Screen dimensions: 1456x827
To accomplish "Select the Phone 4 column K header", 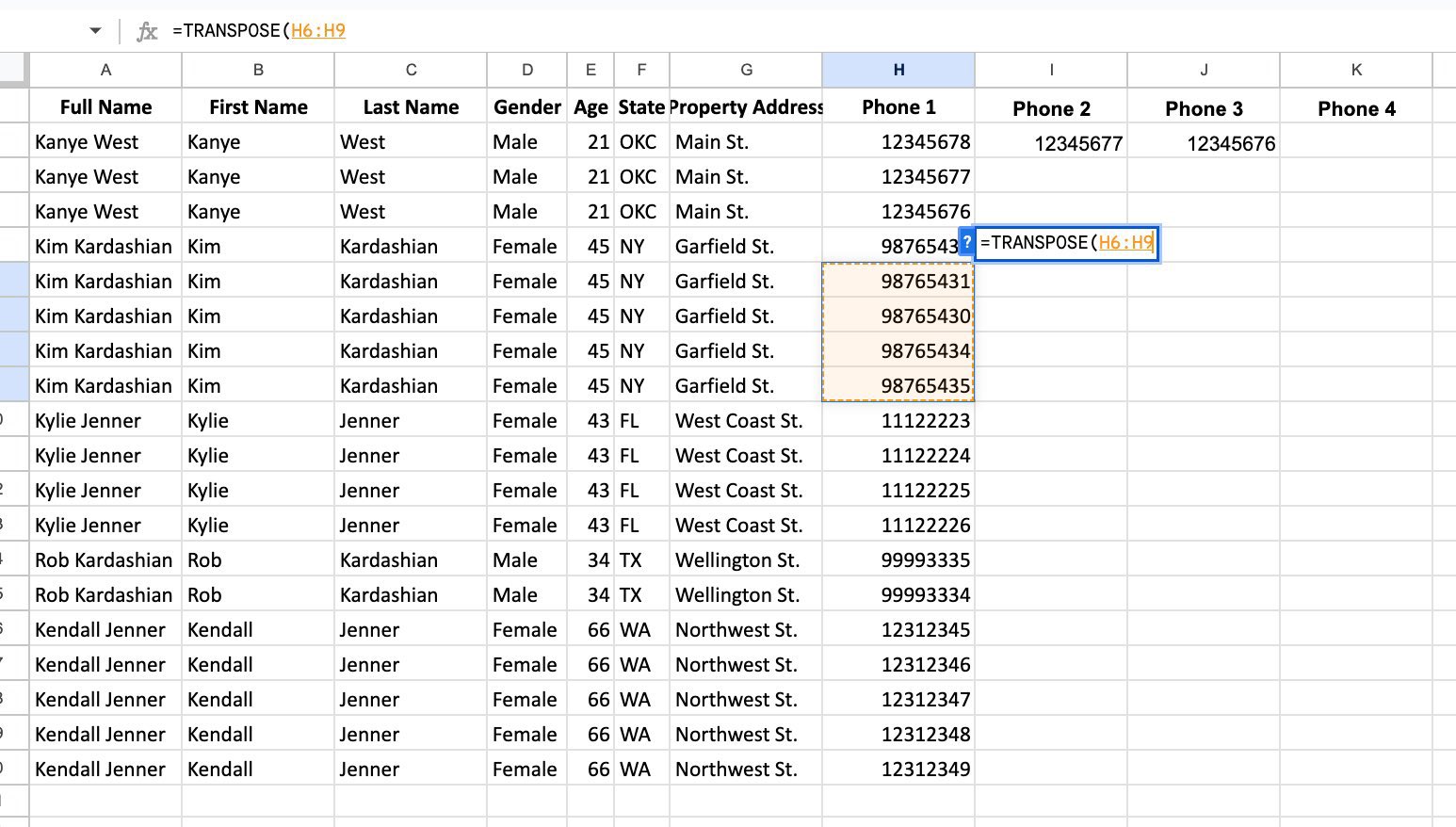I will 1355,69.
